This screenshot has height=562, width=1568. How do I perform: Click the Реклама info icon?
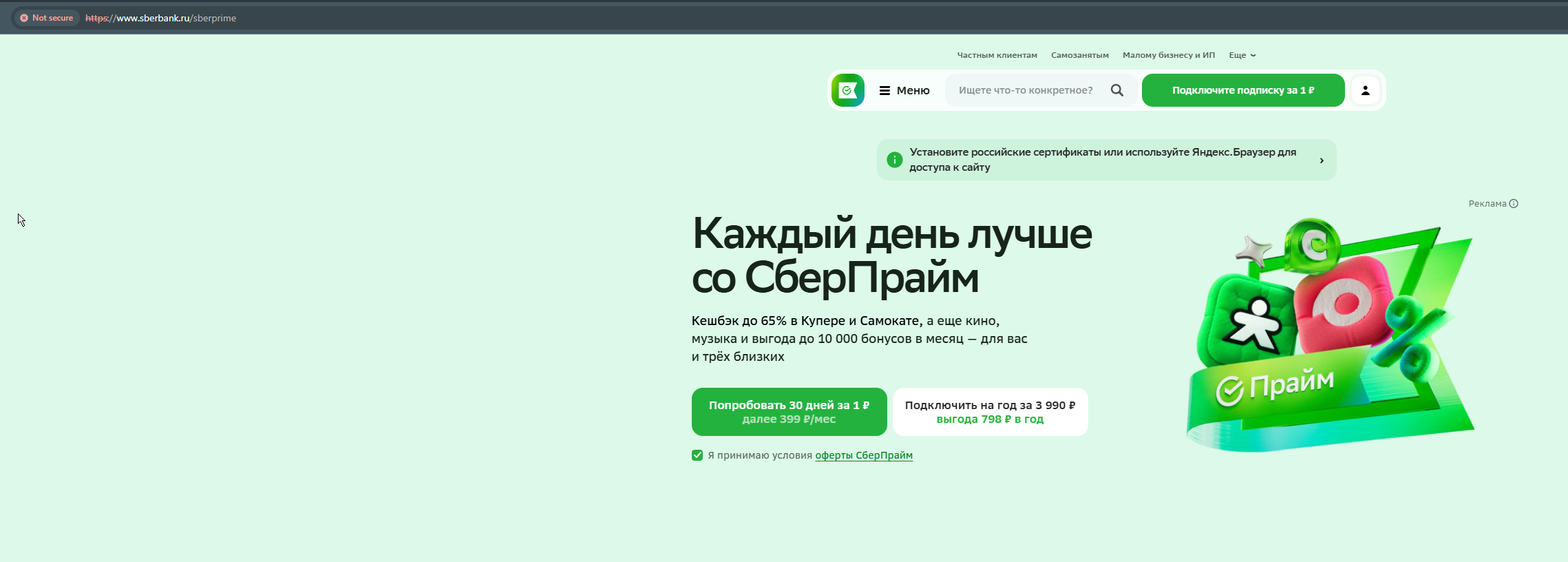(1514, 203)
